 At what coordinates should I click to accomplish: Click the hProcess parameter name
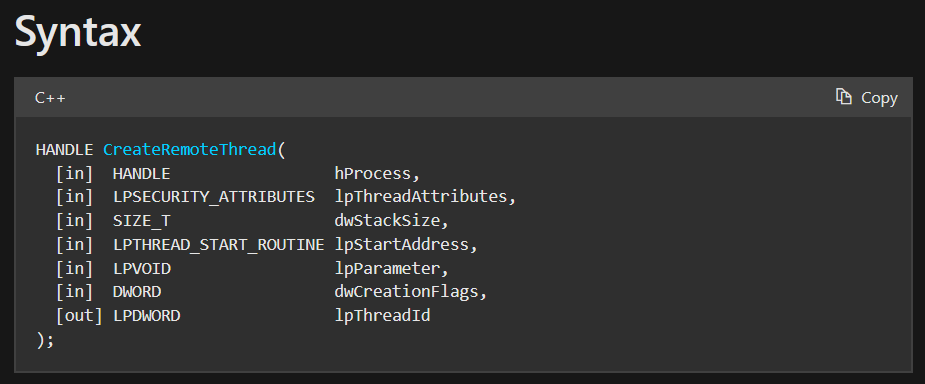[x=372, y=173]
